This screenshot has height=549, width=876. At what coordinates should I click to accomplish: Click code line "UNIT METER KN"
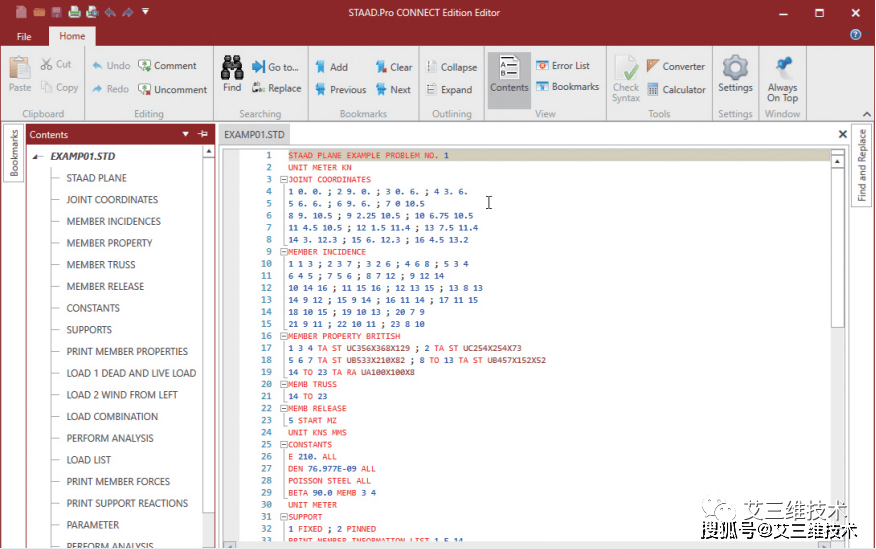tap(320, 168)
